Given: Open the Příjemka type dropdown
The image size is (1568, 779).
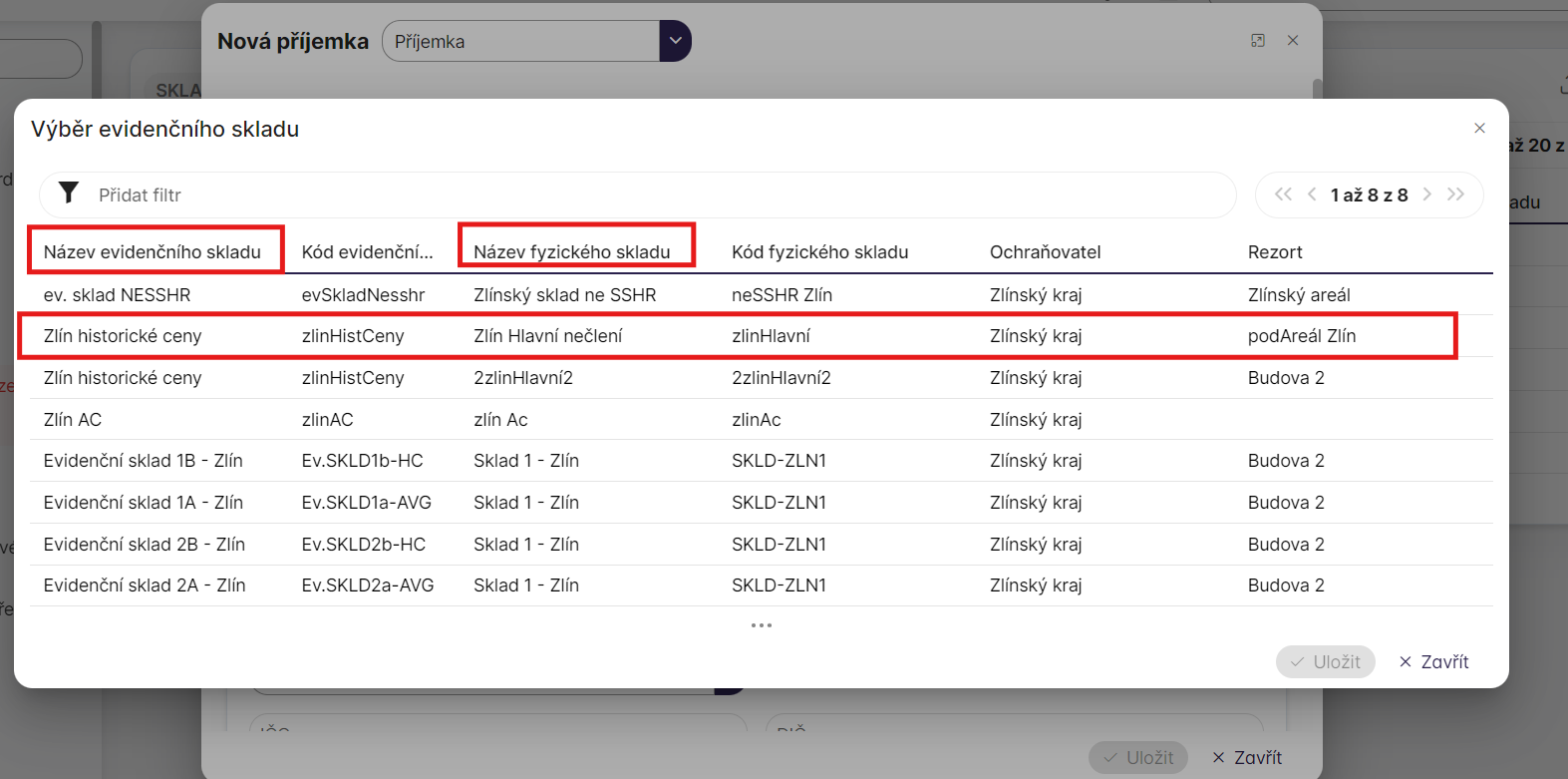Looking at the screenshot, I should pos(675,42).
